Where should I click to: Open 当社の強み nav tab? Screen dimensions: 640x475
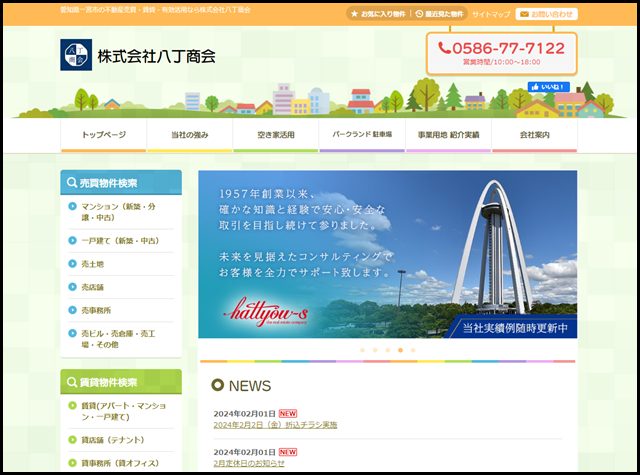[x=190, y=135]
